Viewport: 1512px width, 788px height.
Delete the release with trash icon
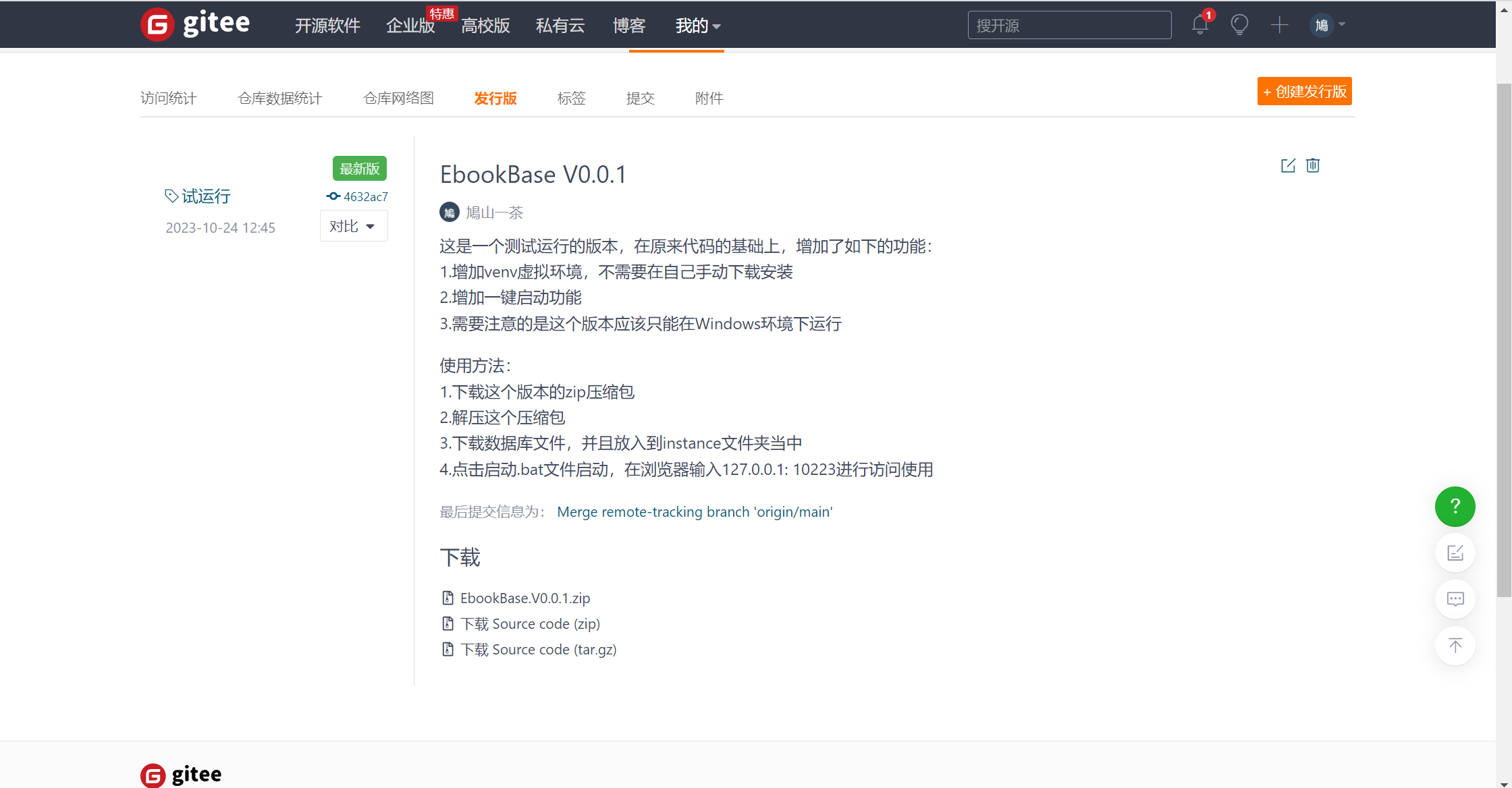1313,165
